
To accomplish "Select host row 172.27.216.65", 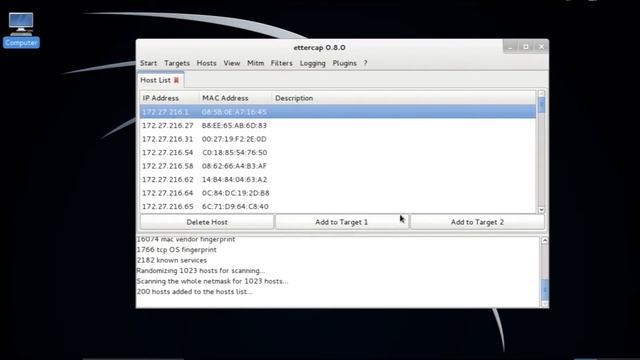I will pyautogui.click(x=338, y=206).
